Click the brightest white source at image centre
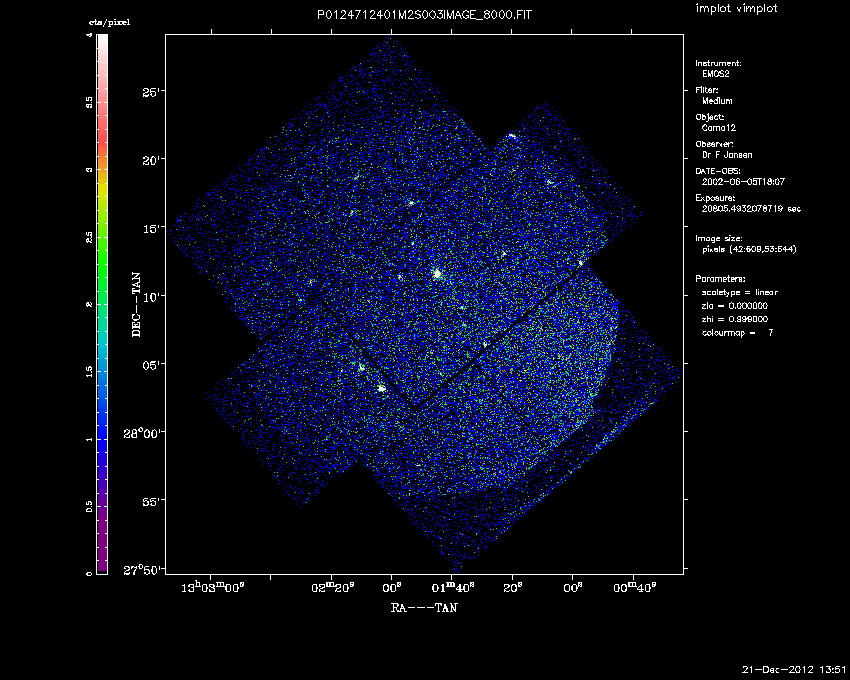 pos(437,274)
